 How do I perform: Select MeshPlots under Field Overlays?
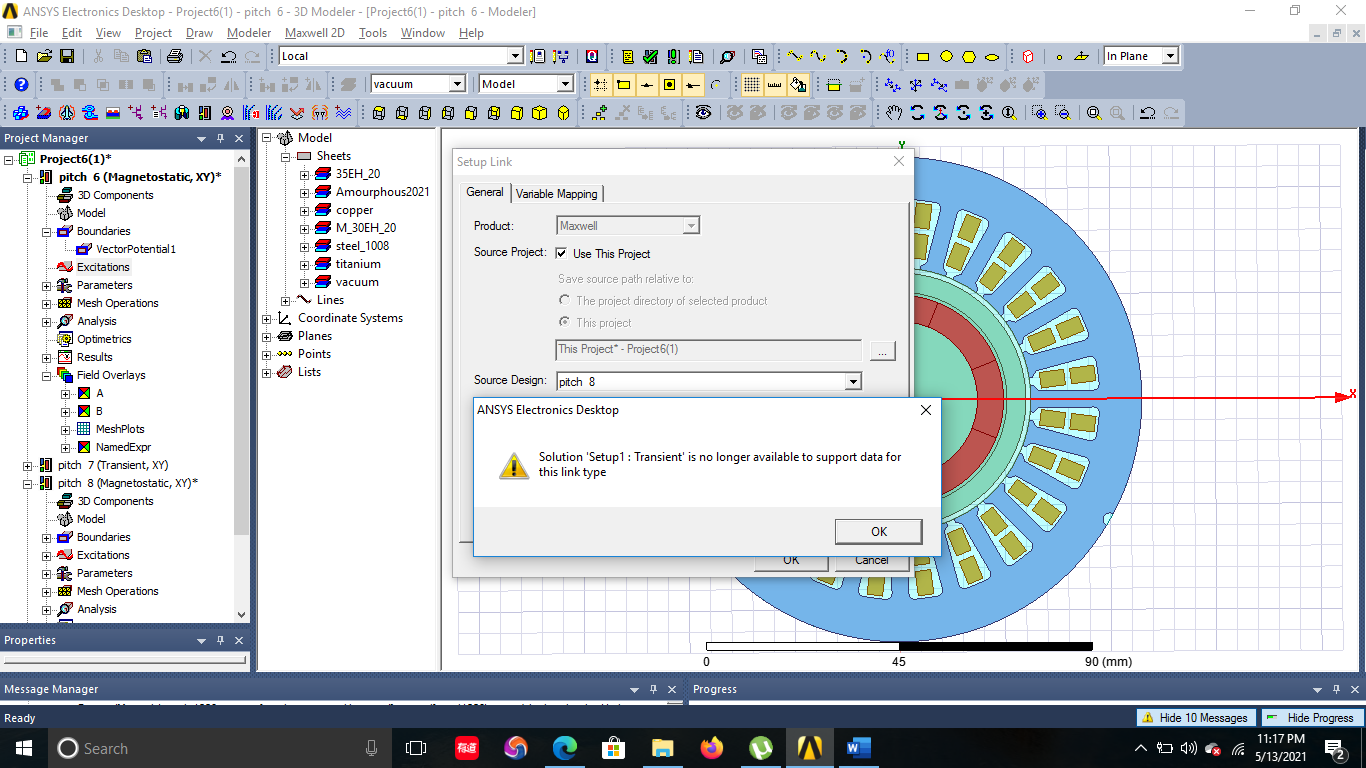[x=120, y=429]
